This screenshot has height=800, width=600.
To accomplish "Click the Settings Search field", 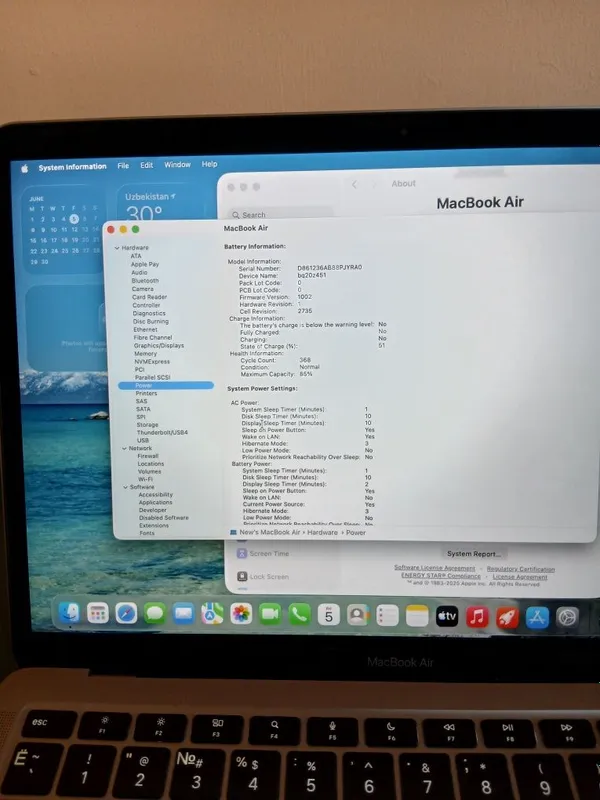I will pyautogui.click(x=280, y=215).
